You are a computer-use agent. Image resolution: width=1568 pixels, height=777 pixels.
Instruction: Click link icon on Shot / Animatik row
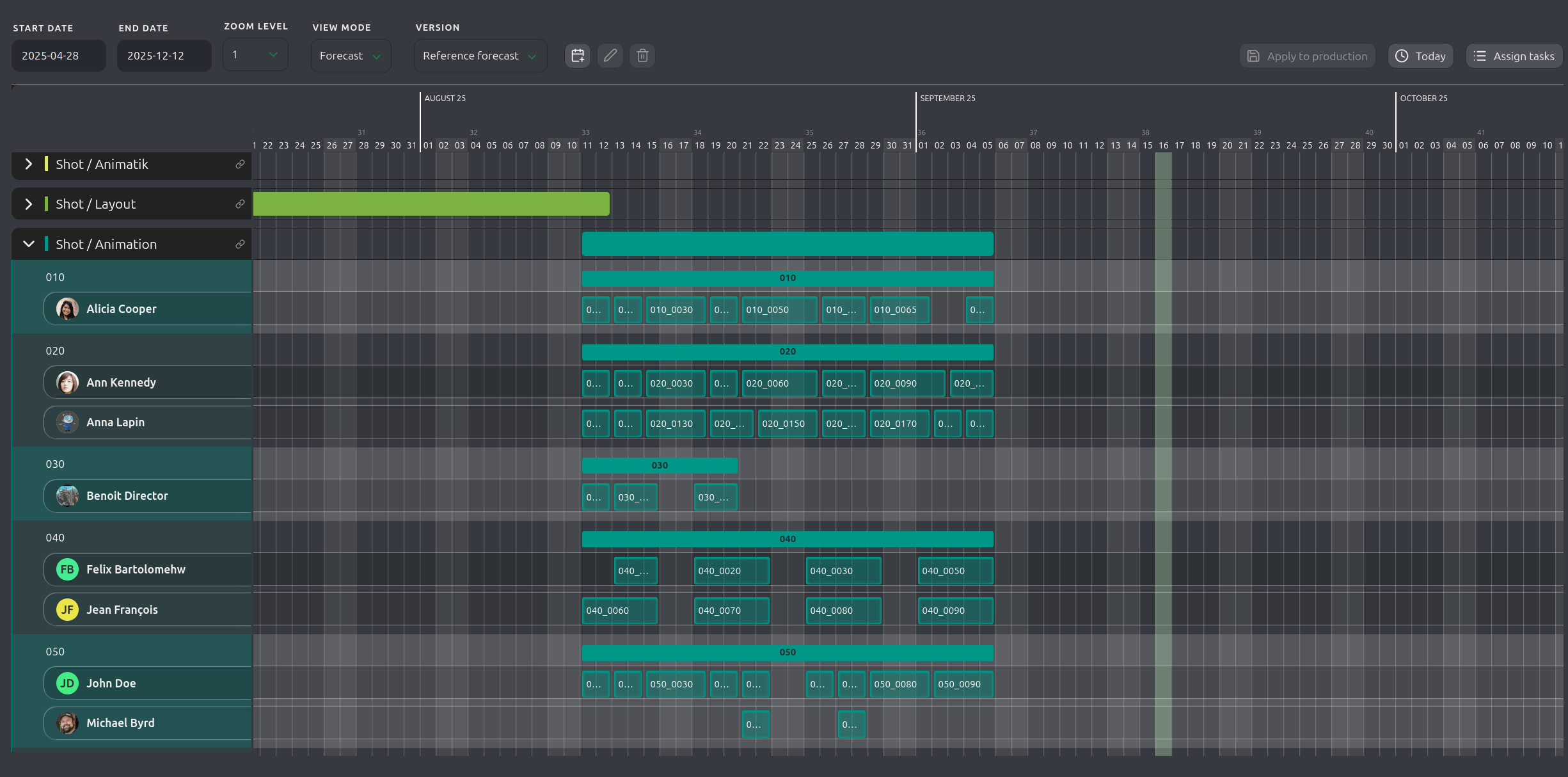tap(240, 164)
